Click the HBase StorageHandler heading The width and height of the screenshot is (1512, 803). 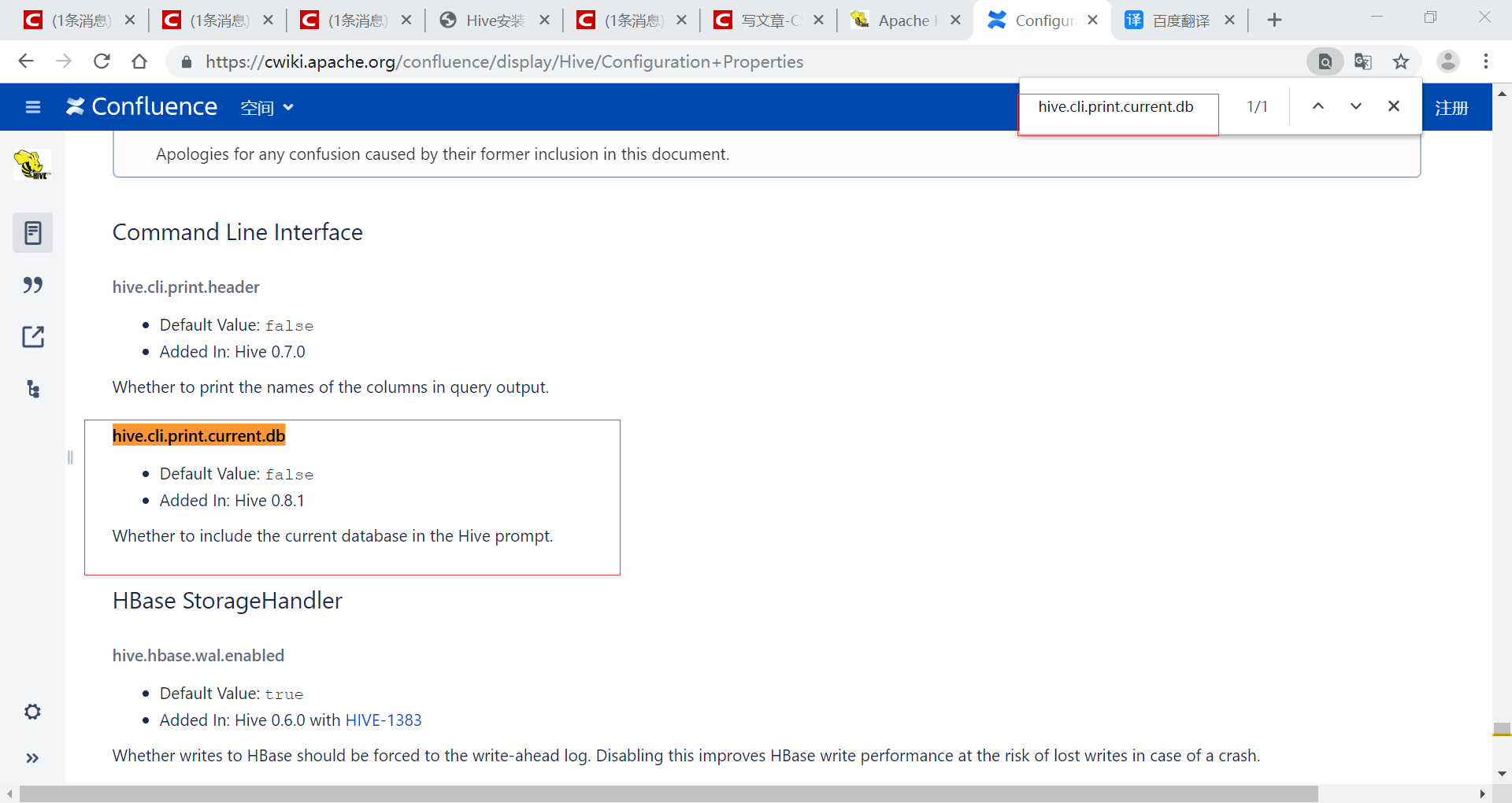228,601
